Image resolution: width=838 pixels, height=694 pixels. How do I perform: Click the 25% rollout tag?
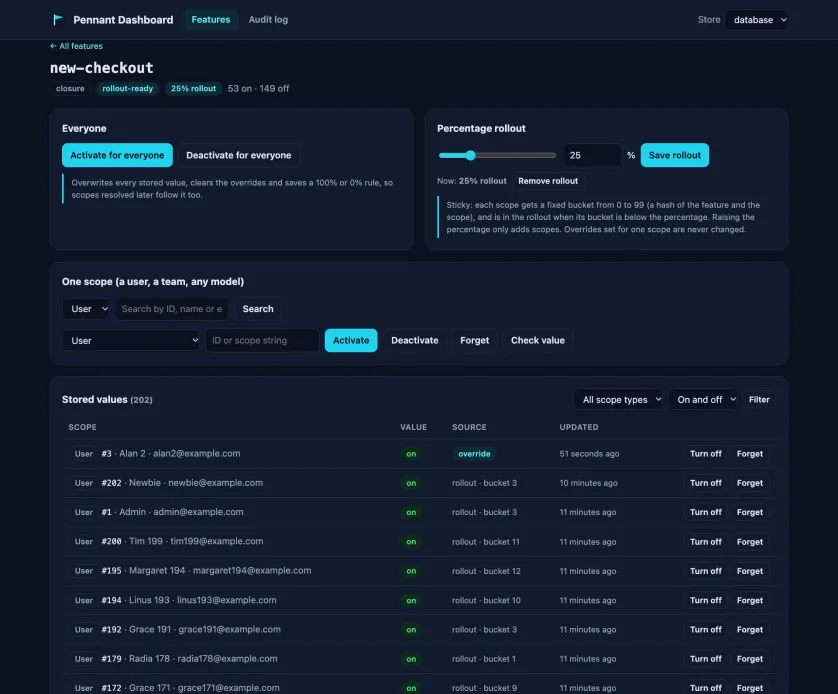pos(193,89)
